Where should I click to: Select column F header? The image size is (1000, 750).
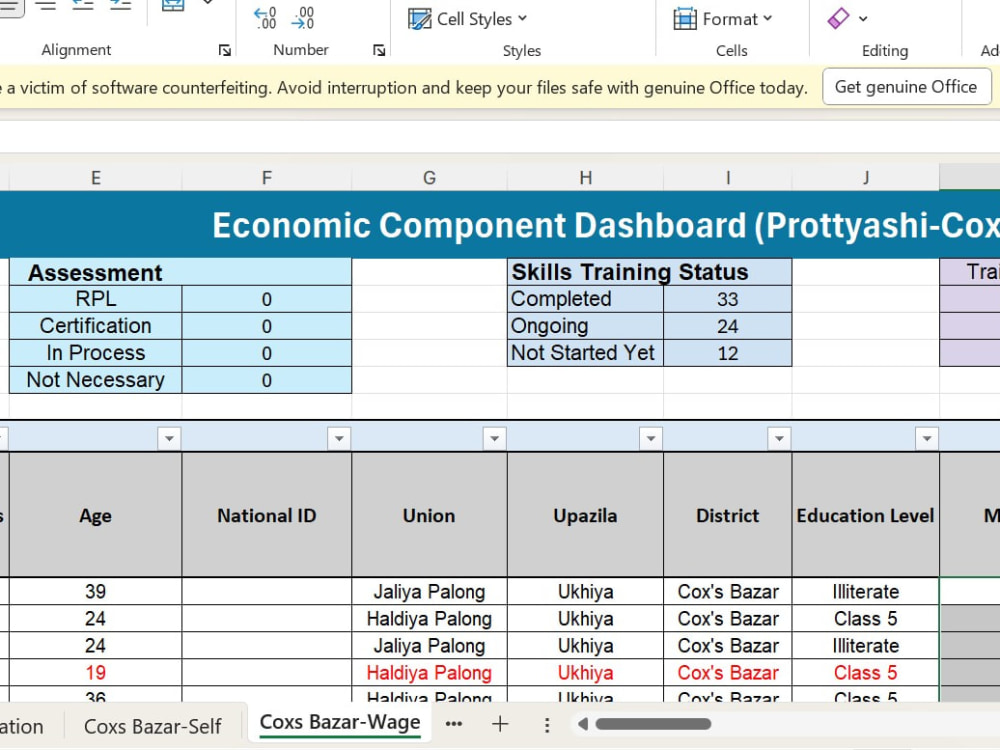267,178
